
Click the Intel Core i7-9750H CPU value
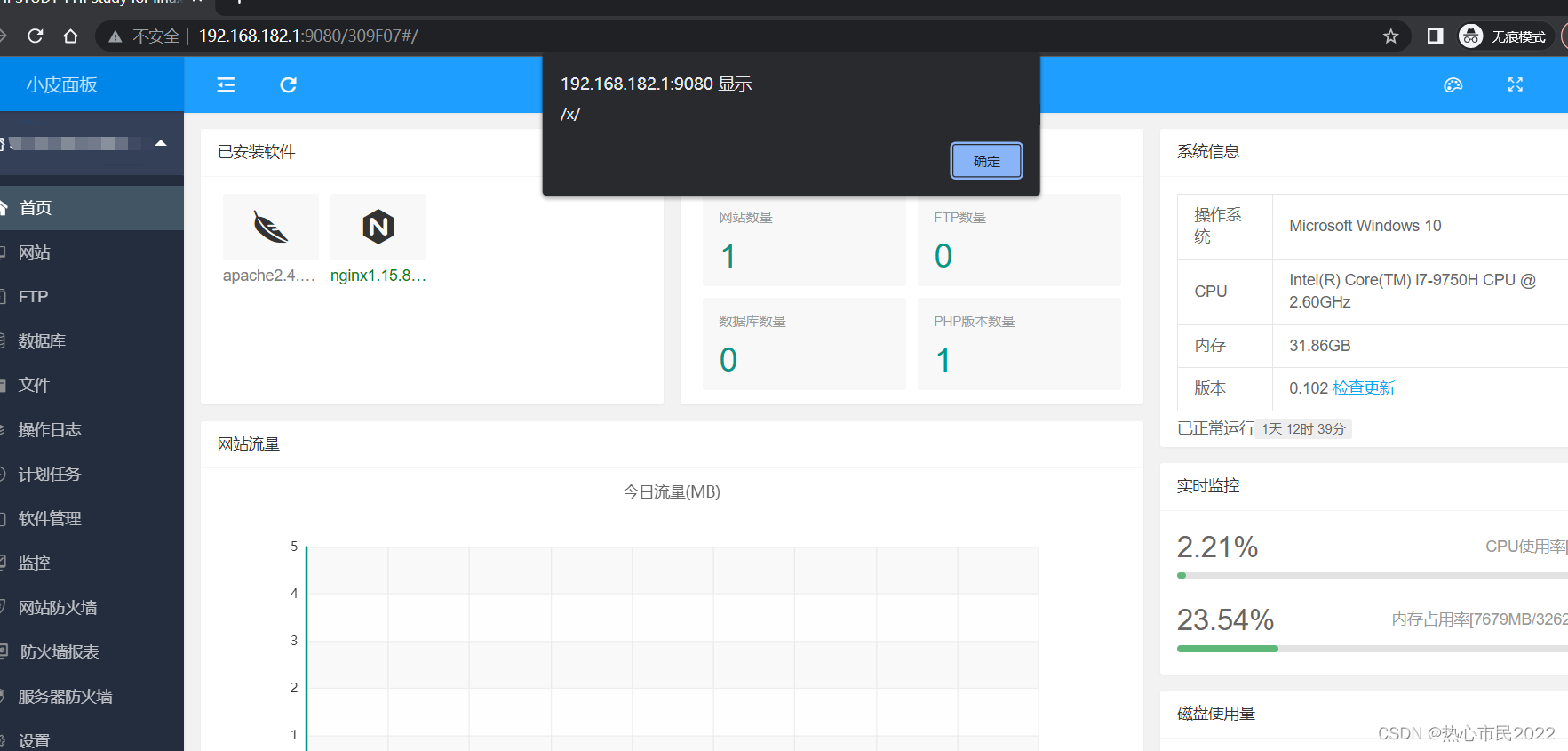pos(1413,291)
